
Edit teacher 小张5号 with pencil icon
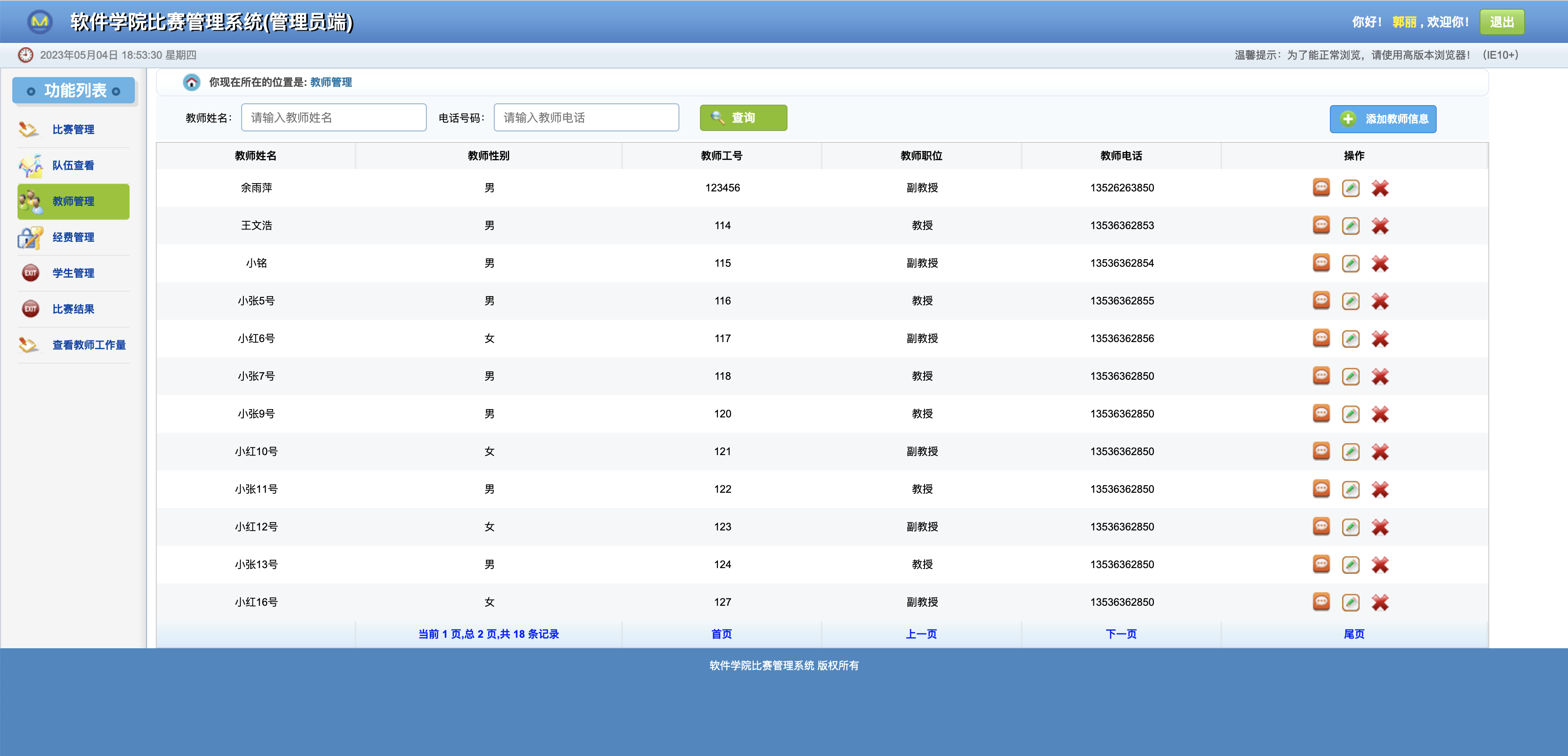pyautogui.click(x=1350, y=301)
